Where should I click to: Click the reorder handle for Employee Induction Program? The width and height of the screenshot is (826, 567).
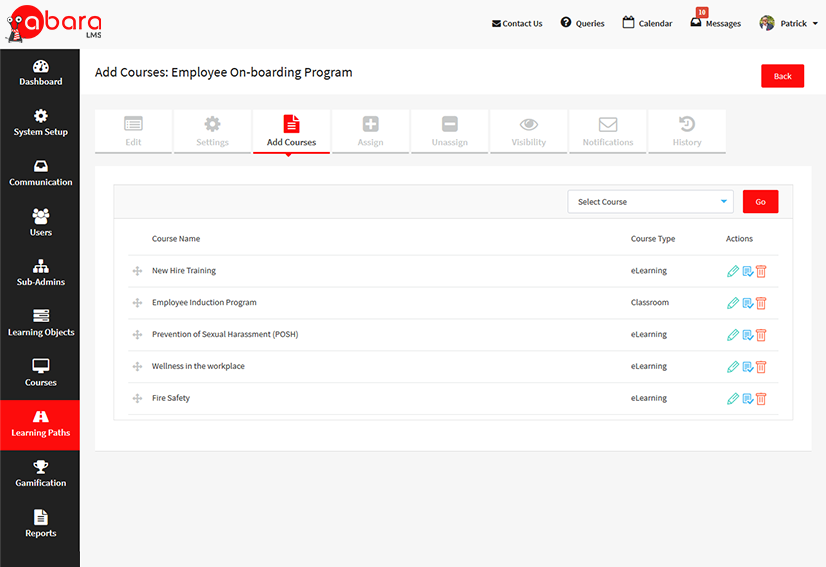click(137, 302)
